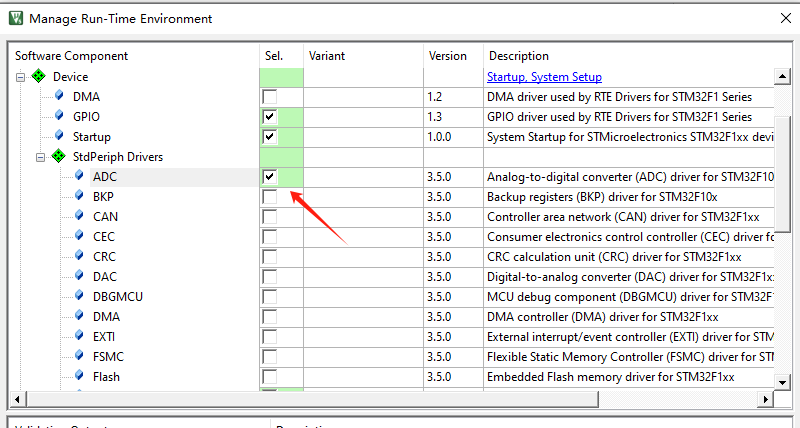Image resolution: width=800 pixels, height=428 pixels.
Task: Click the green StdPeriph Drivers icon
Action: tap(59, 156)
